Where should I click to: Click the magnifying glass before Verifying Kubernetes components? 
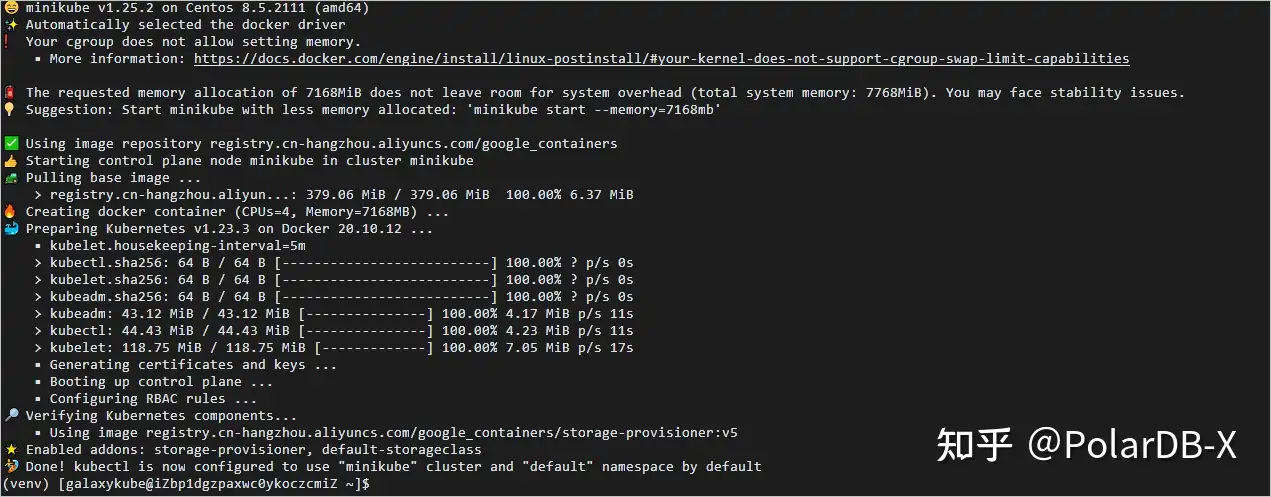(x=10, y=415)
